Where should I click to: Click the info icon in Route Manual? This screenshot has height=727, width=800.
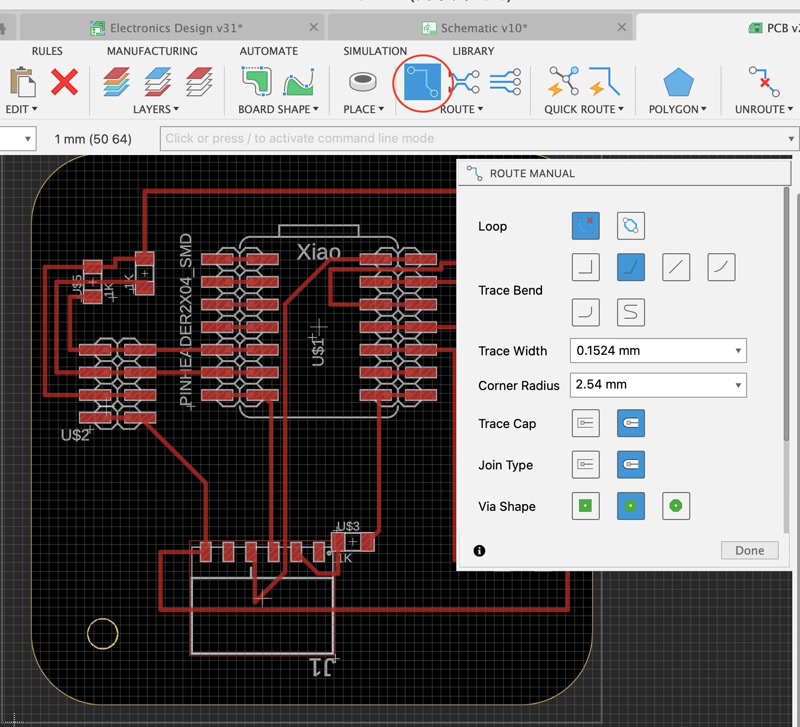[479, 550]
